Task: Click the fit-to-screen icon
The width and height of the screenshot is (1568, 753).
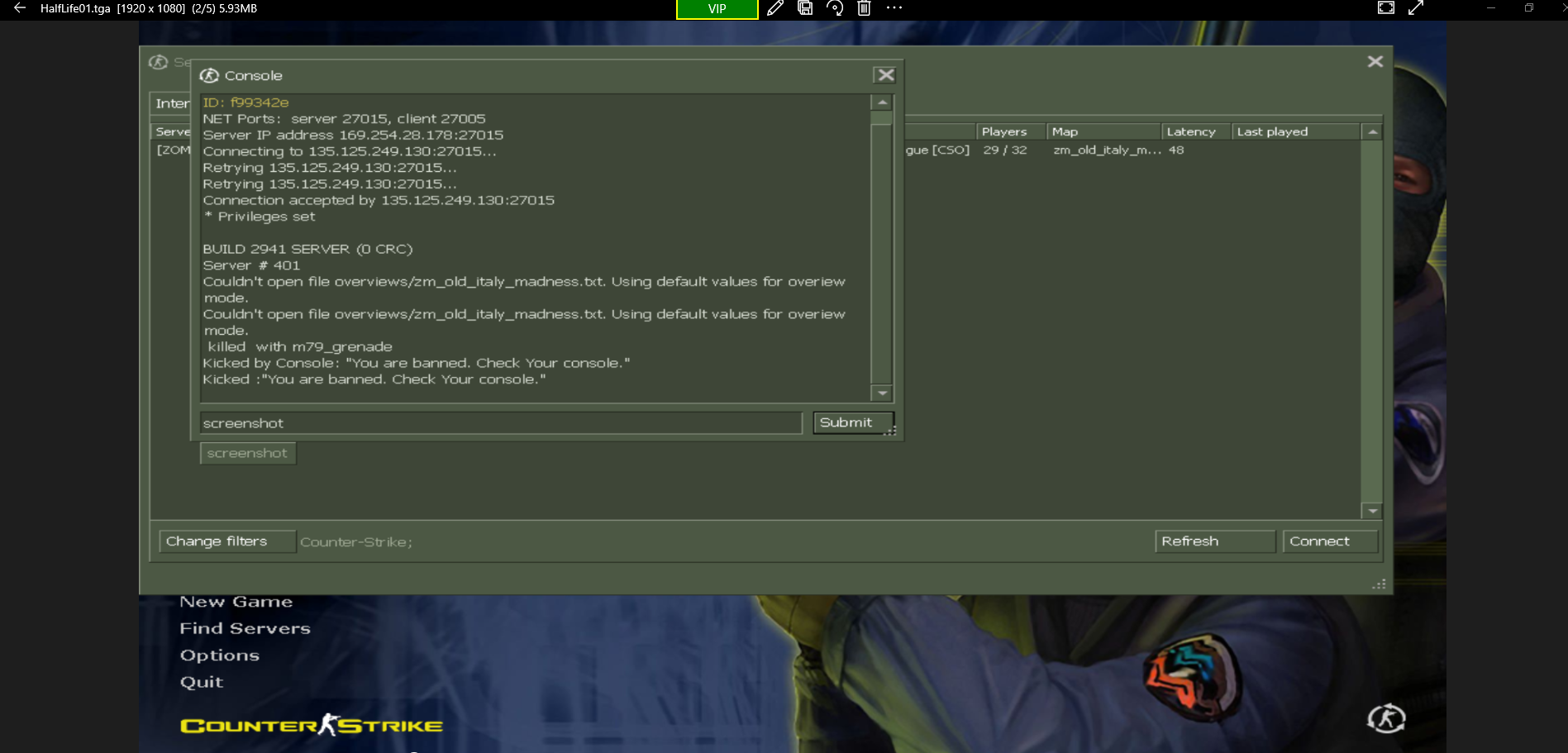Action: [x=1386, y=8]
